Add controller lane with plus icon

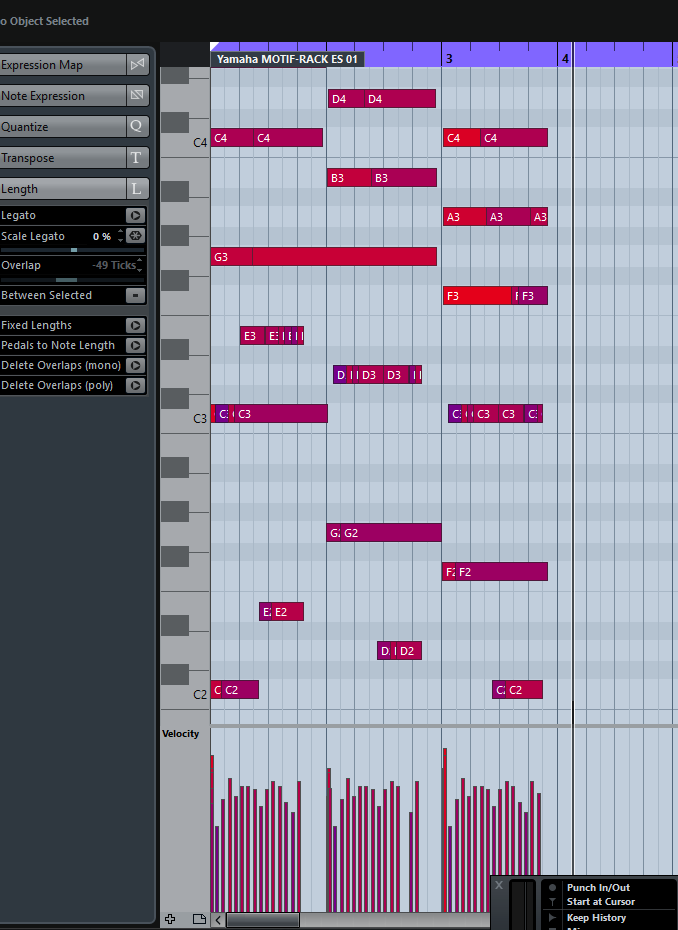170,919
